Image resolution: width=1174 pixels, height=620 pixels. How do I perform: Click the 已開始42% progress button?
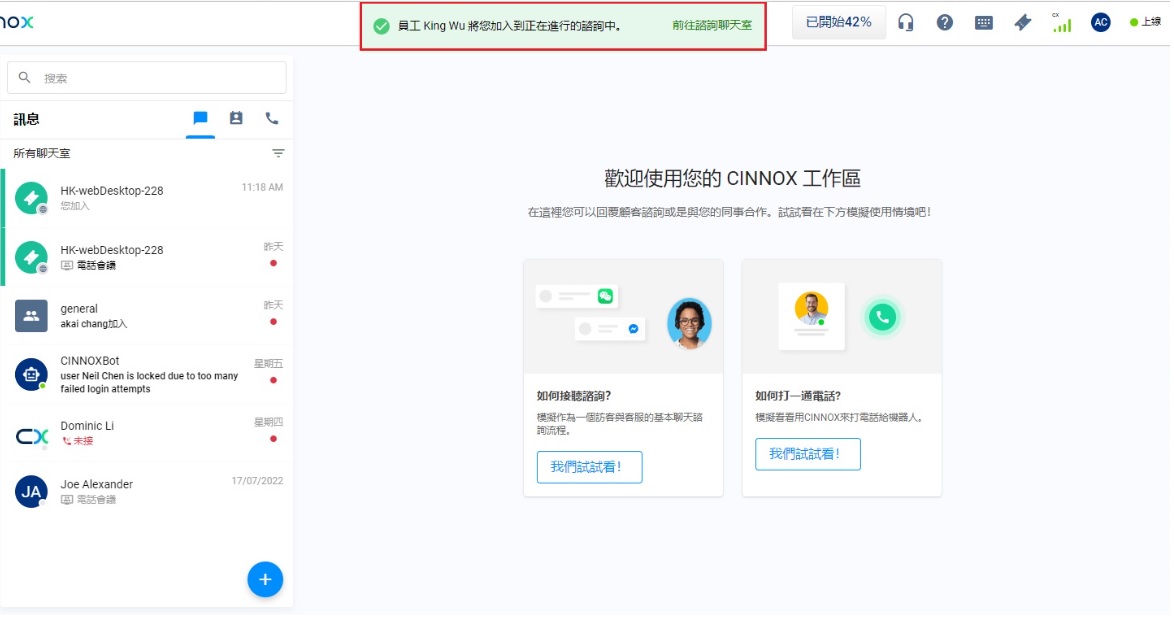(841, 22)
